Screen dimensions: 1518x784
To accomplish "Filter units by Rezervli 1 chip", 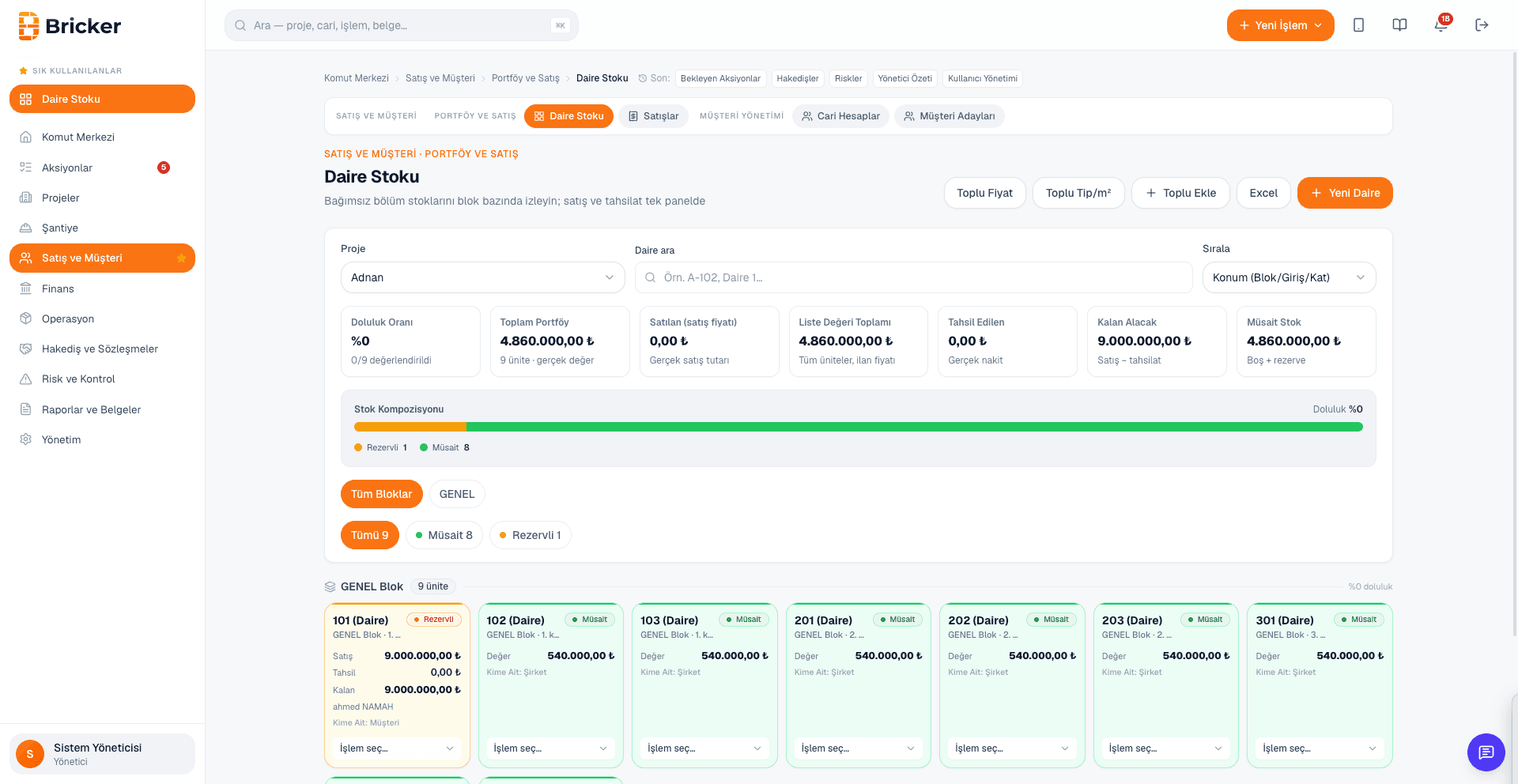I will click(530, 535).
